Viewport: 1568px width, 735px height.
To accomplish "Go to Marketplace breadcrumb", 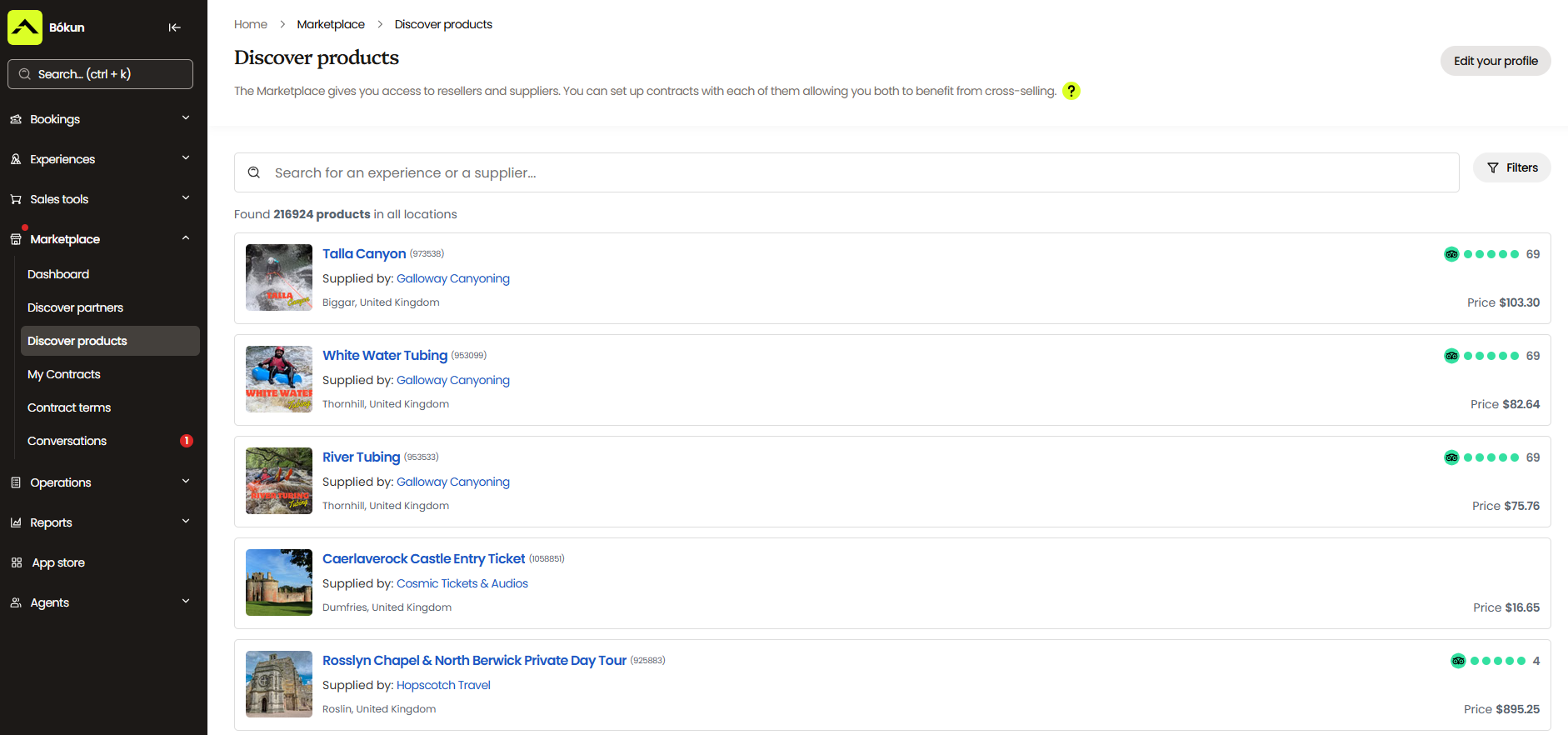I will tap(331, 24).
